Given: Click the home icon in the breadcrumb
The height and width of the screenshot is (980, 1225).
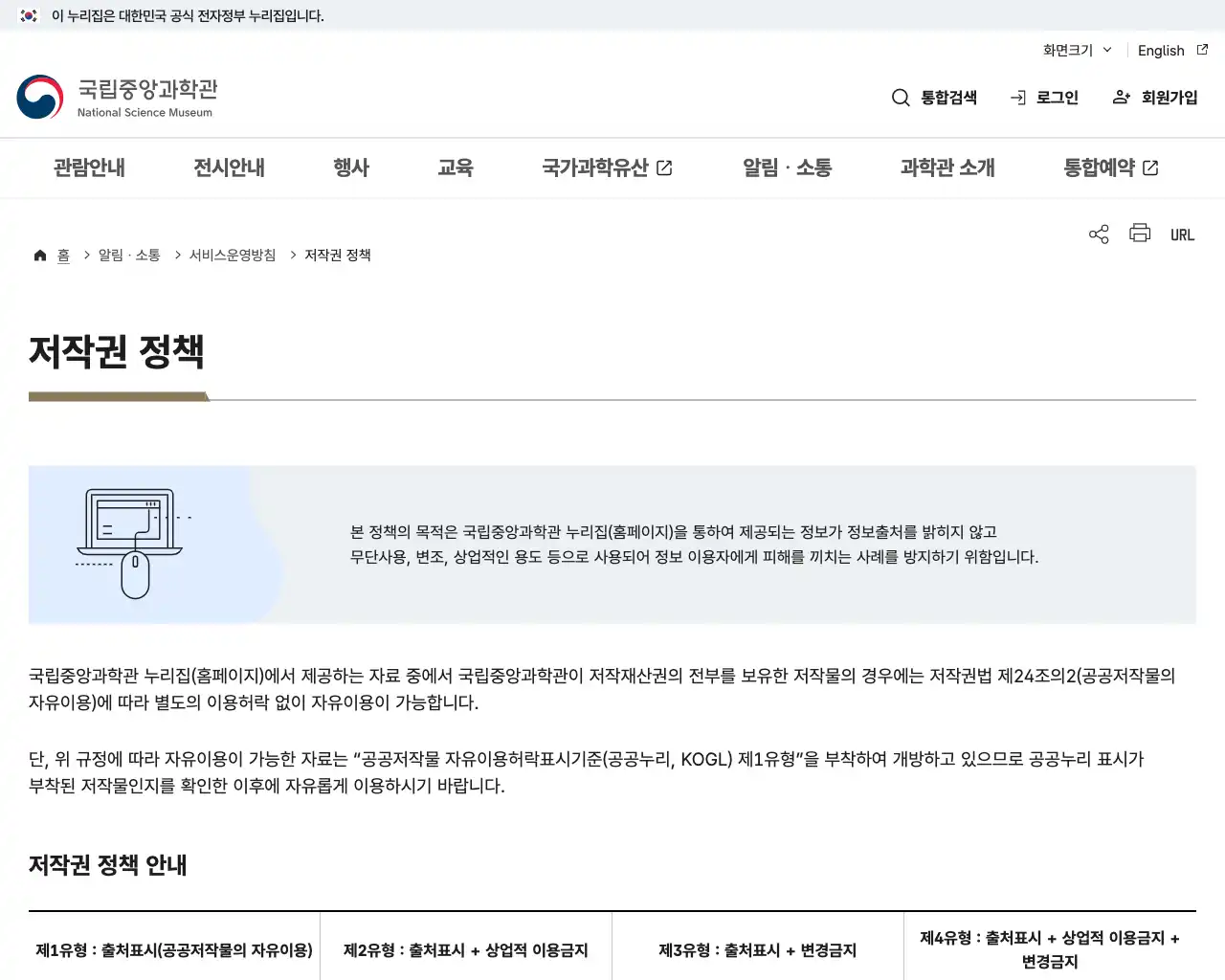Looking at the screenshot, I should tap(39, 254).
